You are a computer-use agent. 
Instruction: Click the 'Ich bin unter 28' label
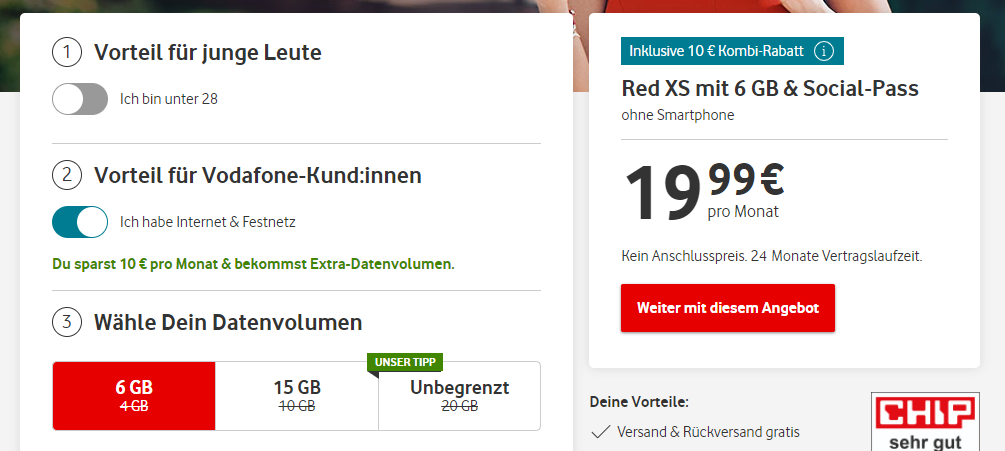coord(169,99)
